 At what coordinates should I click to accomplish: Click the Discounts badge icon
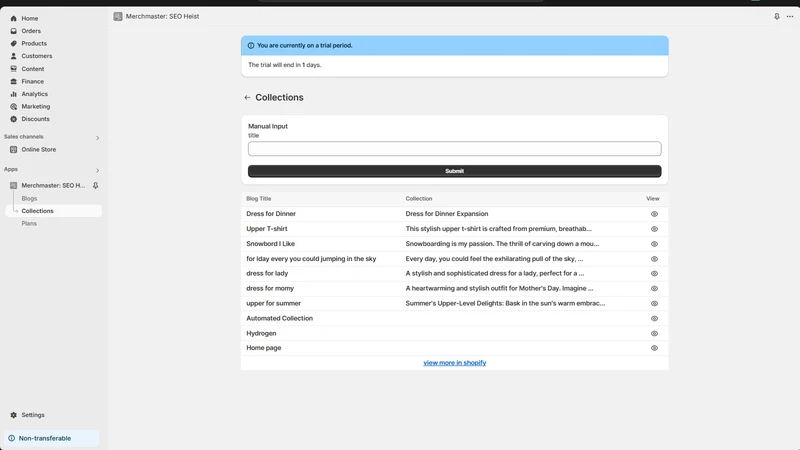coord(14,119)
